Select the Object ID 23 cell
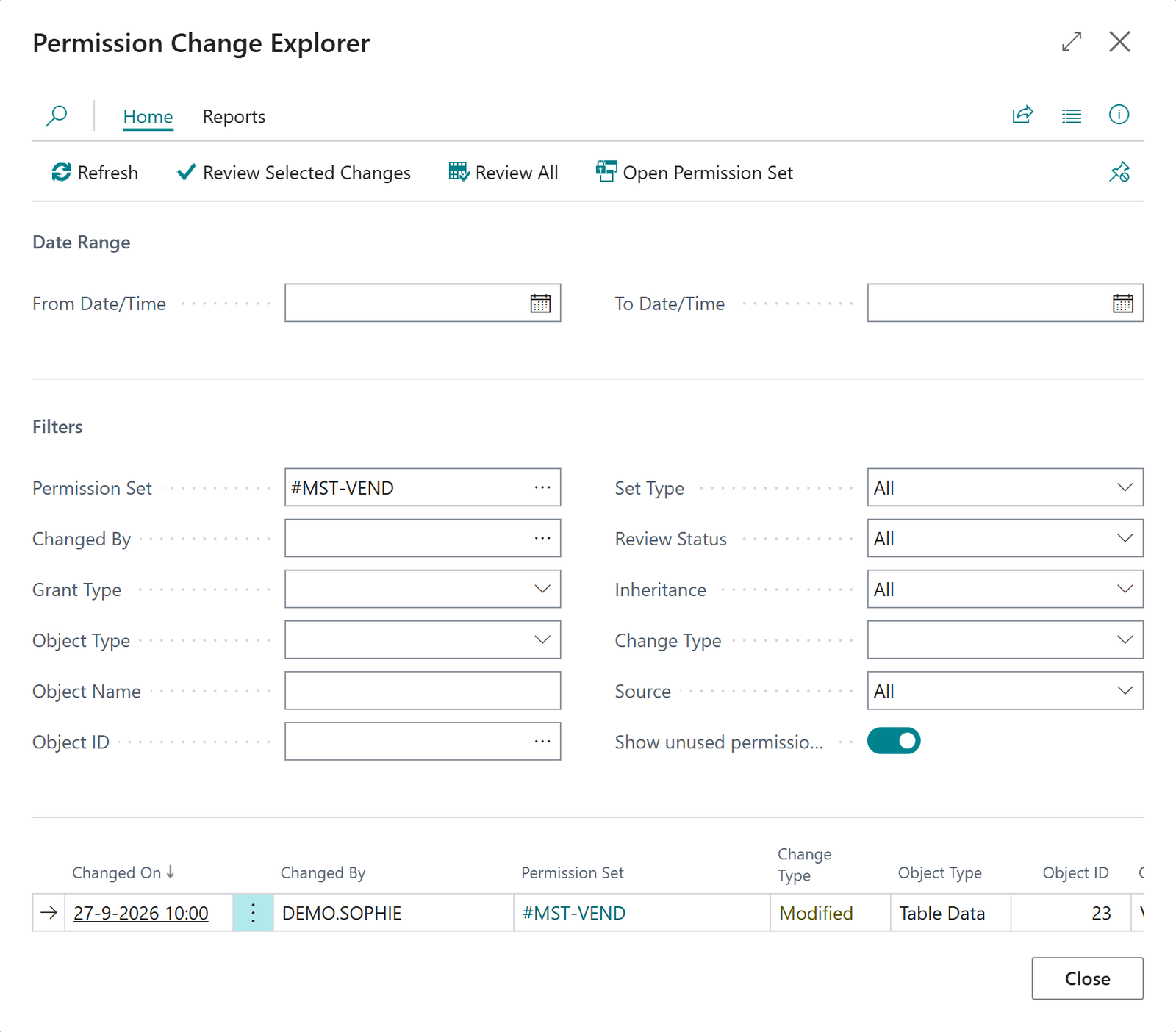The width and height of the screenshot is (1176, 1032). tap(1071, 913)
